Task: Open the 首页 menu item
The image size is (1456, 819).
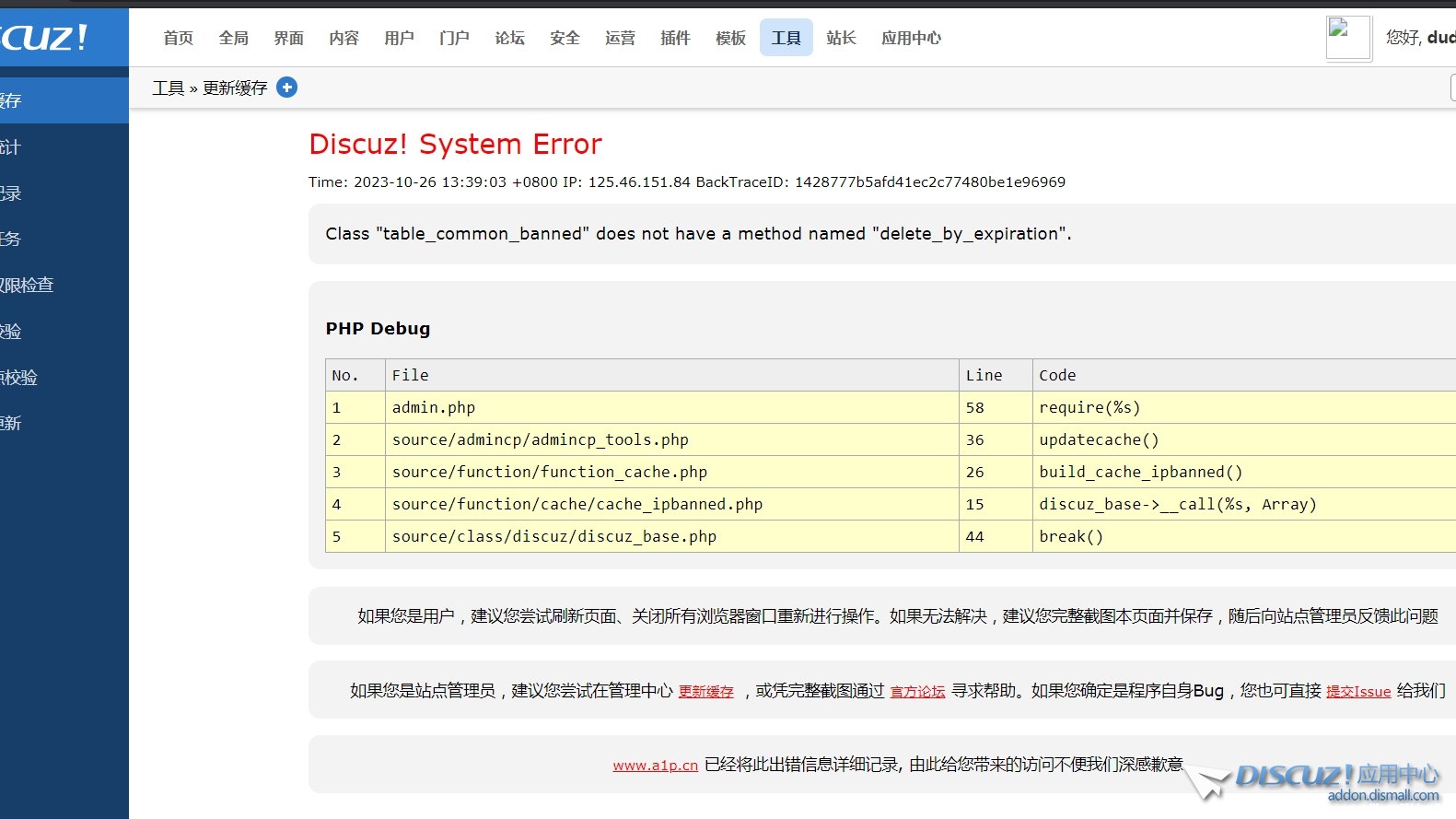Action: pyautogui.click(x=179, y=38)
